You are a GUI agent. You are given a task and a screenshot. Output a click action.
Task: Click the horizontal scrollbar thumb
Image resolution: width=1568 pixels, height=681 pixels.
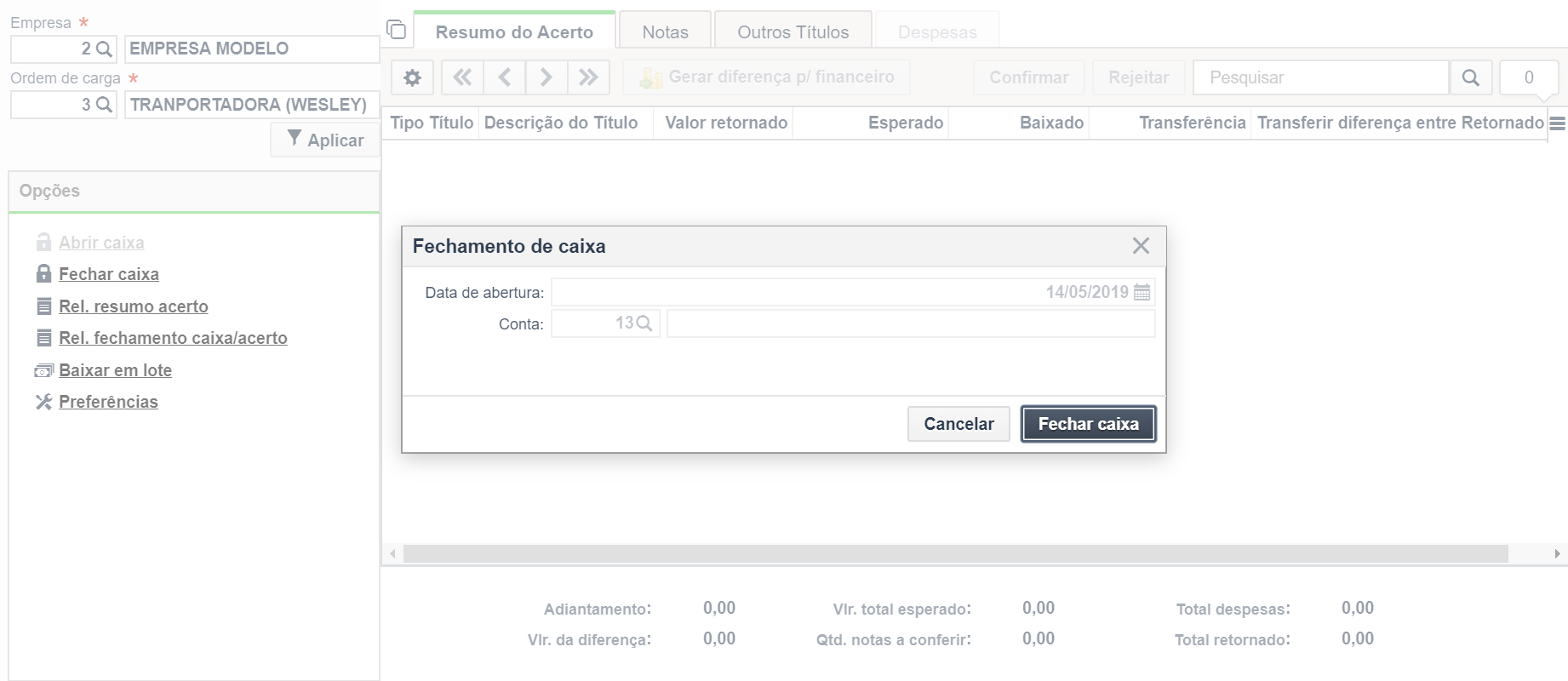pos(955,554)
